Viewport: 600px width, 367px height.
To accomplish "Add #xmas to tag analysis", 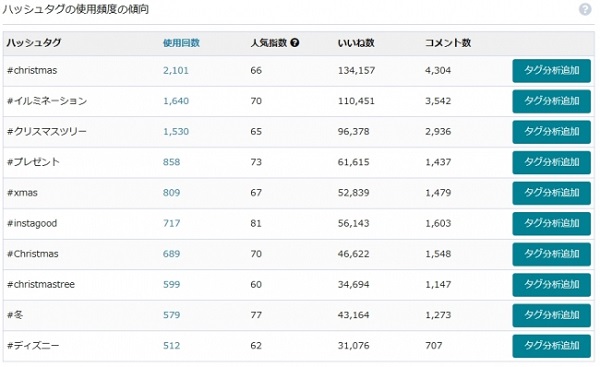I will (x=551, y=193).
